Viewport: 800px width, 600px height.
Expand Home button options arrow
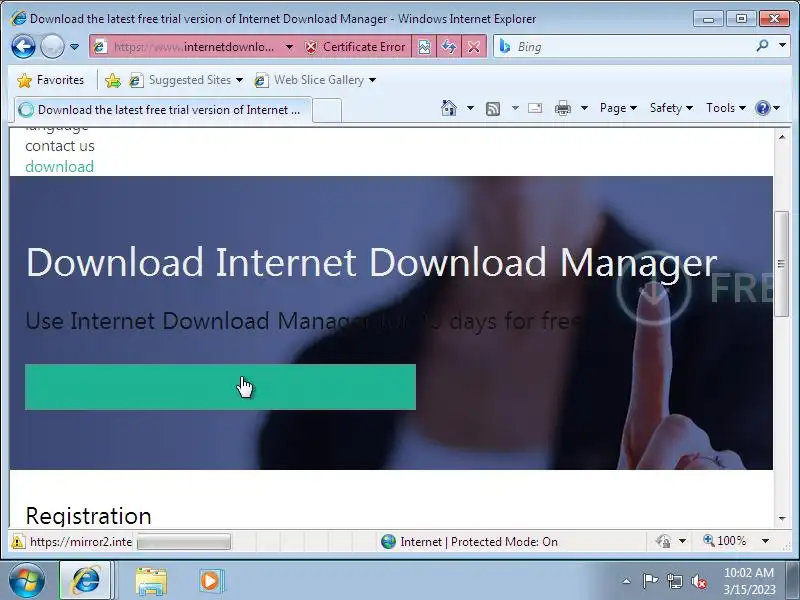click(470, 108)
